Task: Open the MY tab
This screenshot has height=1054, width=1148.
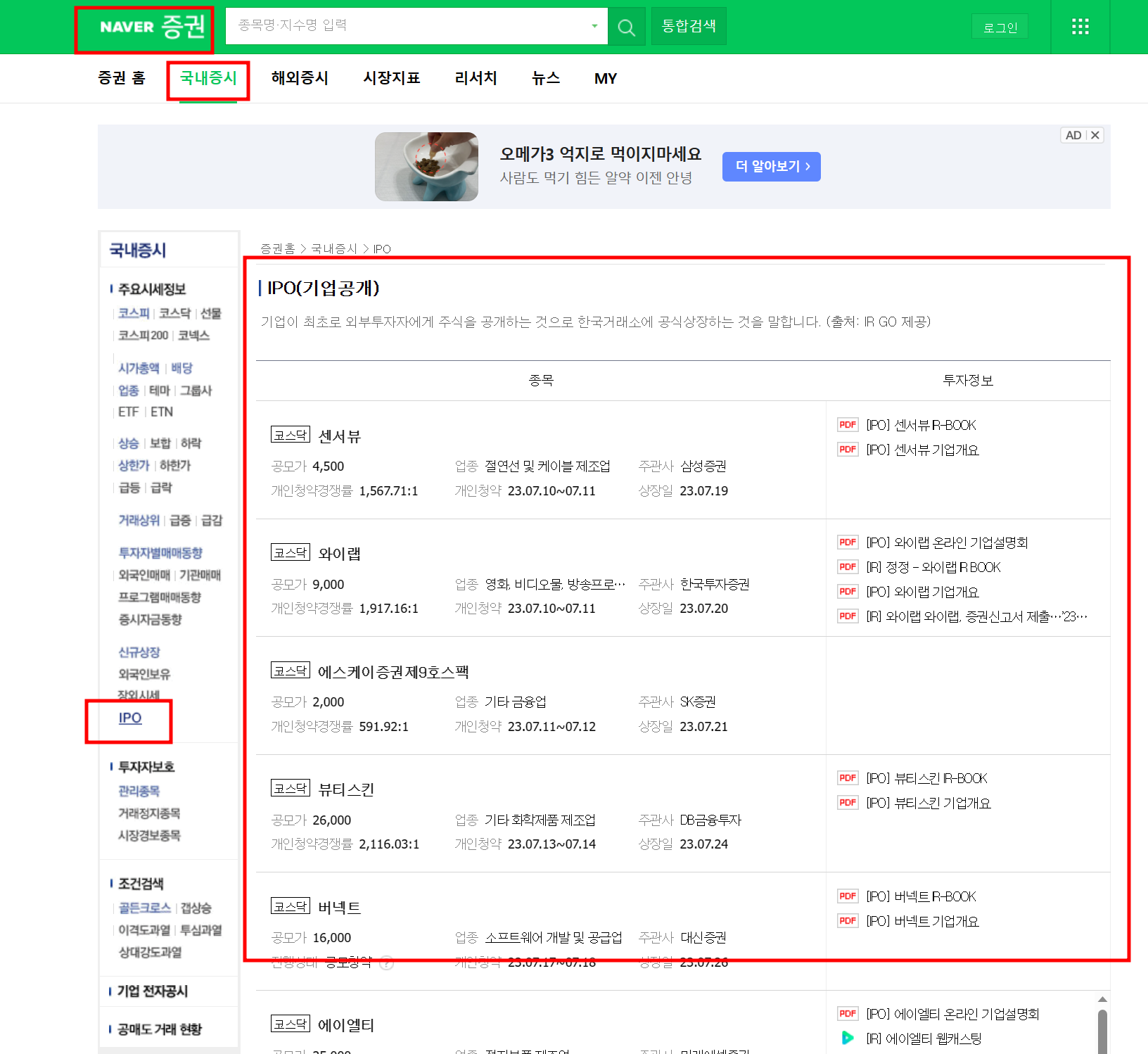Action: 606,79
